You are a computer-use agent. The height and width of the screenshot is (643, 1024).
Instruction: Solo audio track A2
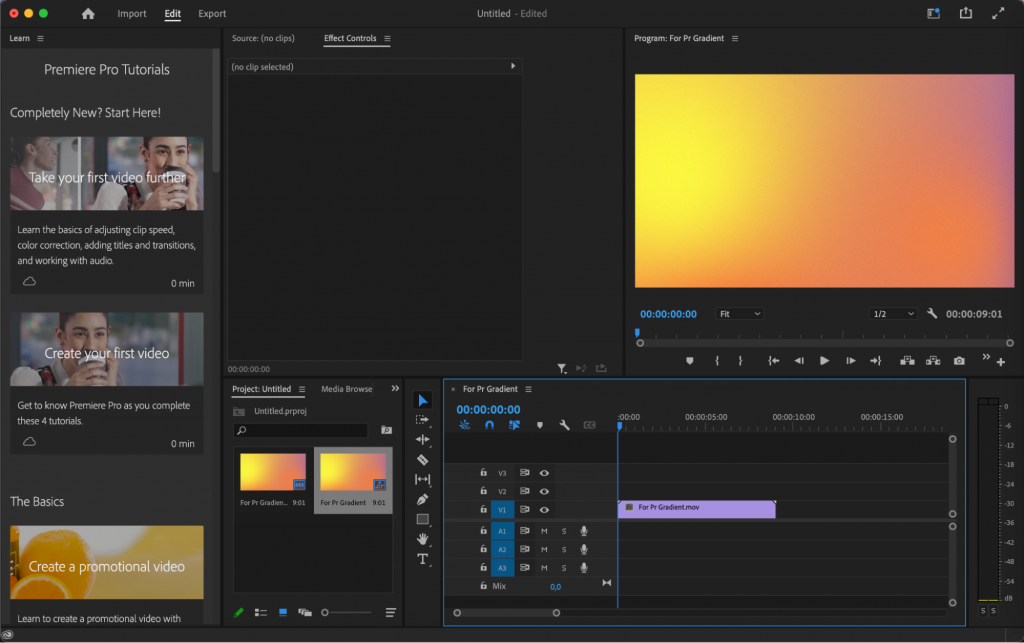click(x=564, y=549)
